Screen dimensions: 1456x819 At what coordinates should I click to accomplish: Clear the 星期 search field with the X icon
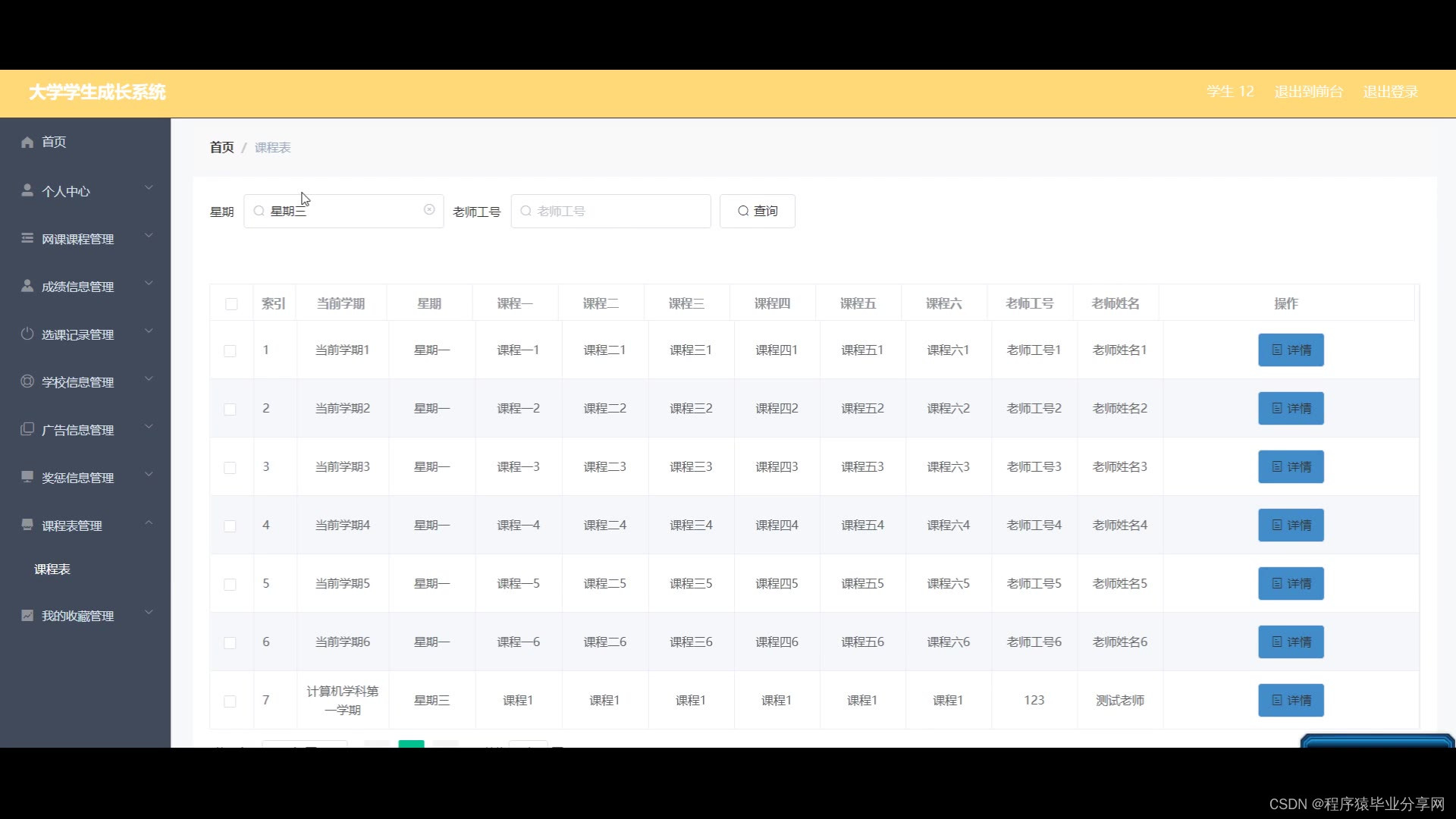tap(429, 210)
